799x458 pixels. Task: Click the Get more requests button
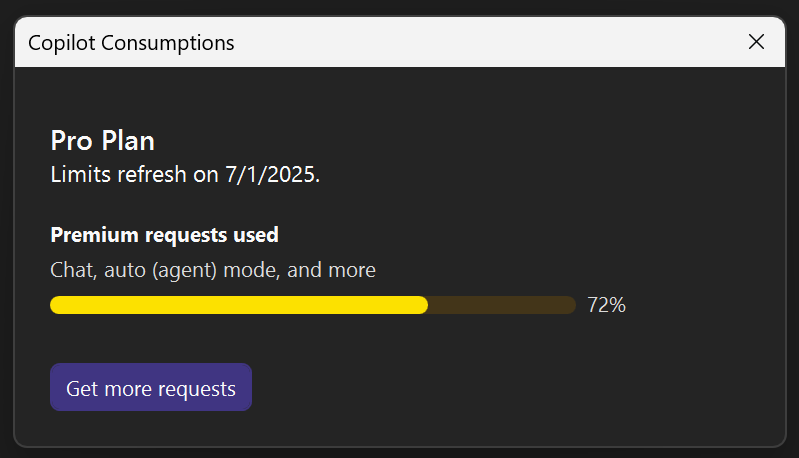click(x=151, y=388)
